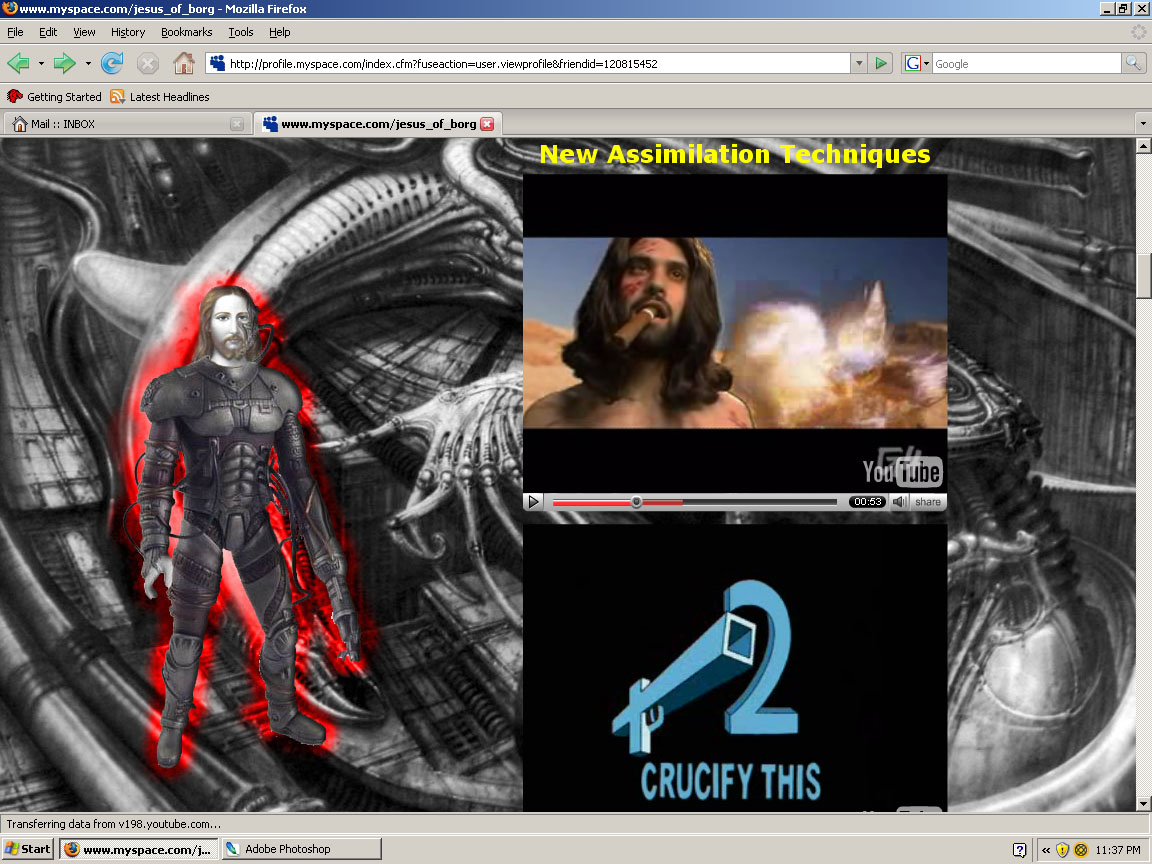1152x864 pixels.
Task: Click the green Go arrow button
Action: (x=880, y=63)
